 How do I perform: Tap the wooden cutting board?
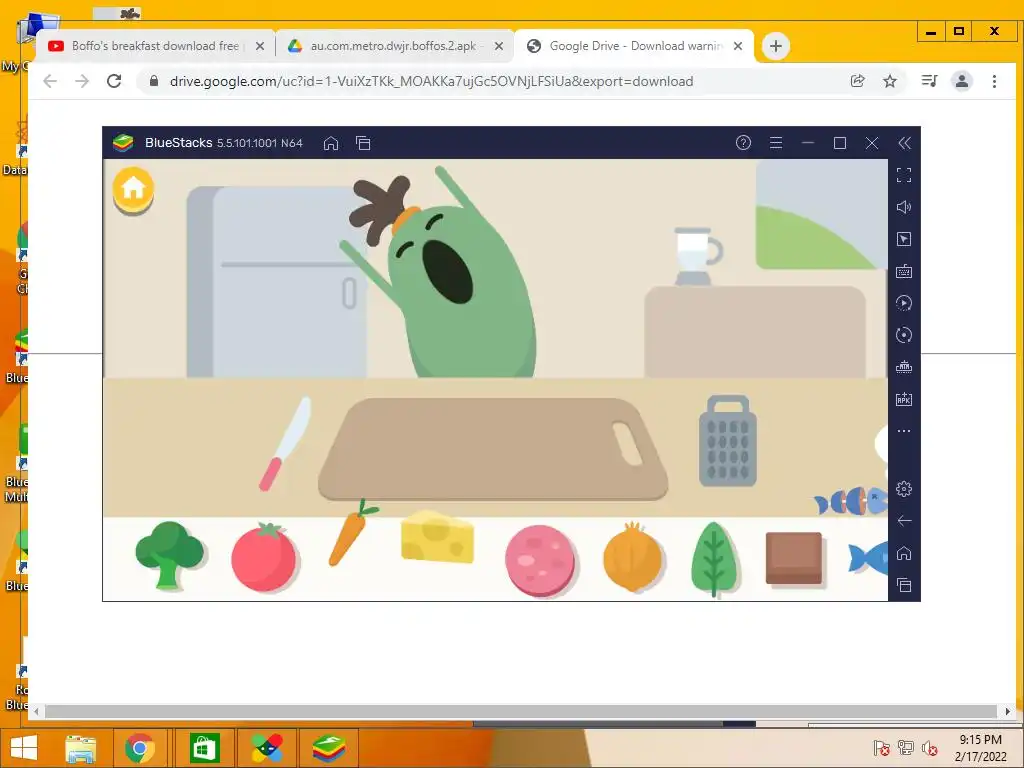click(493, 449)
